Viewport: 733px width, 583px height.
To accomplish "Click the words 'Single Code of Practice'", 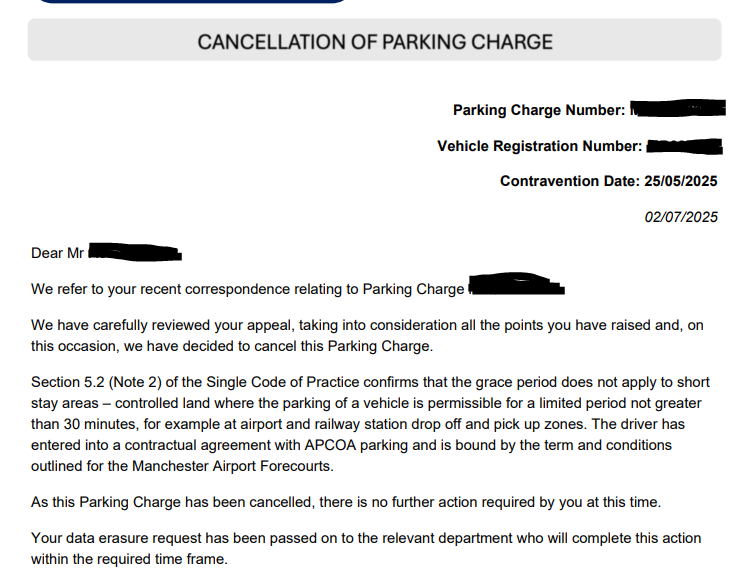I will click(283, 382).
